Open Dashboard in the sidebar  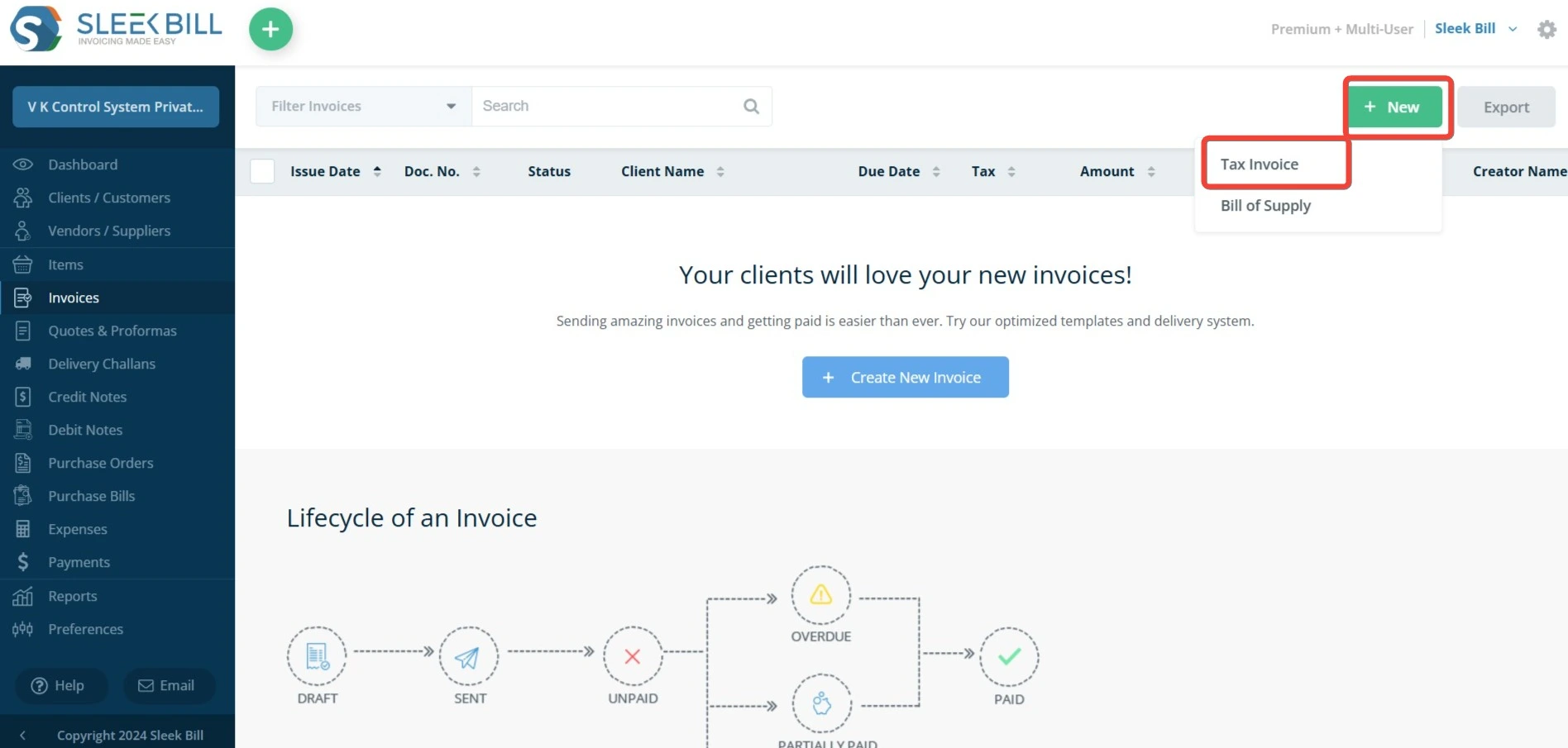[83, 164]
